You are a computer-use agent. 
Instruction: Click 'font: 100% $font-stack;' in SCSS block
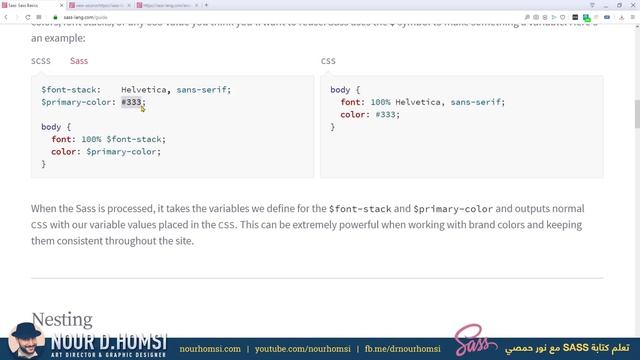[x=109, y=139]
